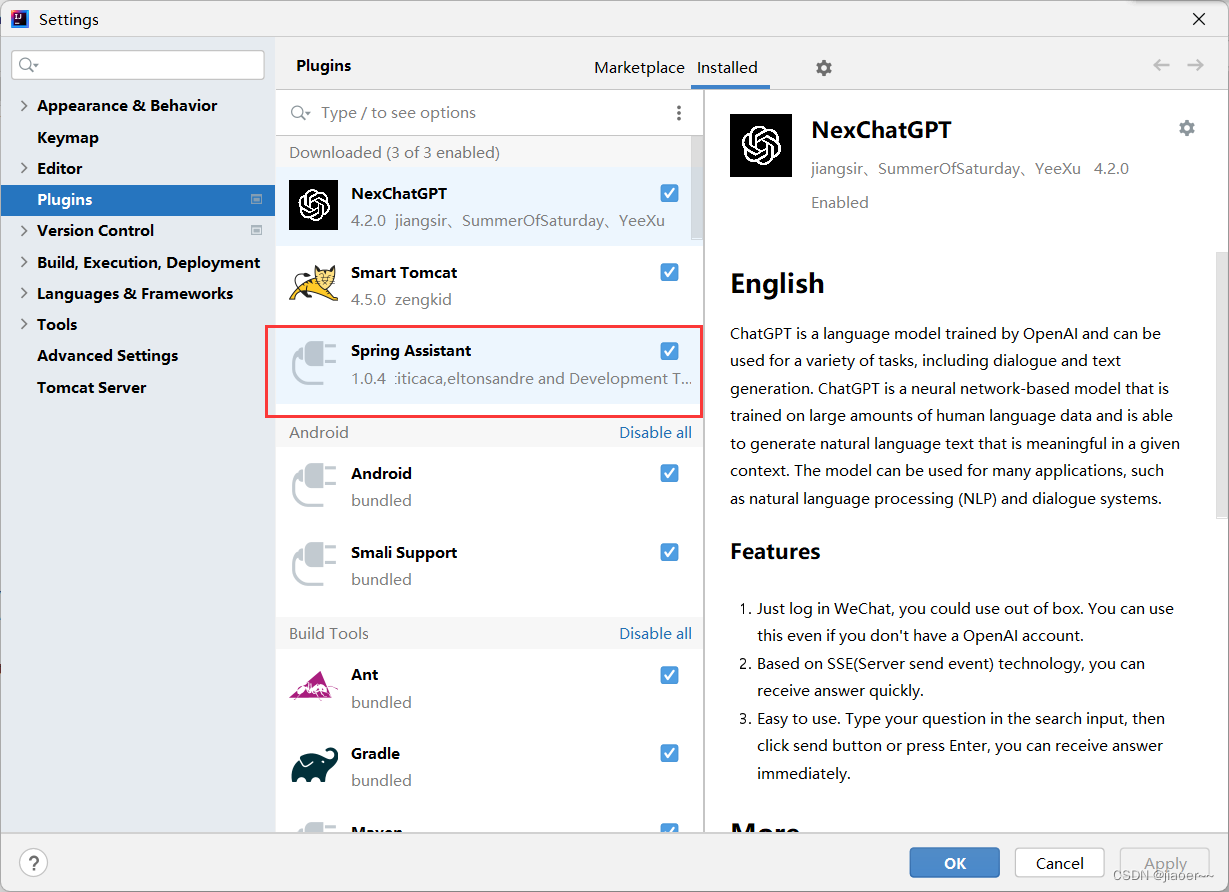Click the help question mark button
Viewport: 1229px width, 892px height.
click(x=34, y=863)
